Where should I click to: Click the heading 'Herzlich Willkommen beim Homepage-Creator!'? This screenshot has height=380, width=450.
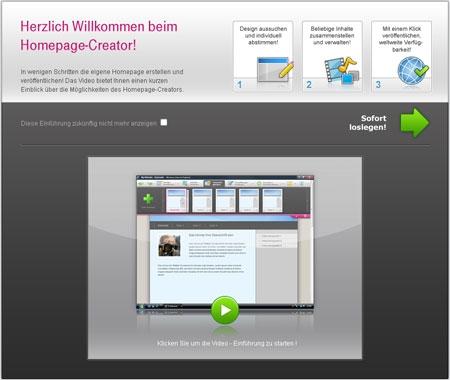[x=99, y=36]
